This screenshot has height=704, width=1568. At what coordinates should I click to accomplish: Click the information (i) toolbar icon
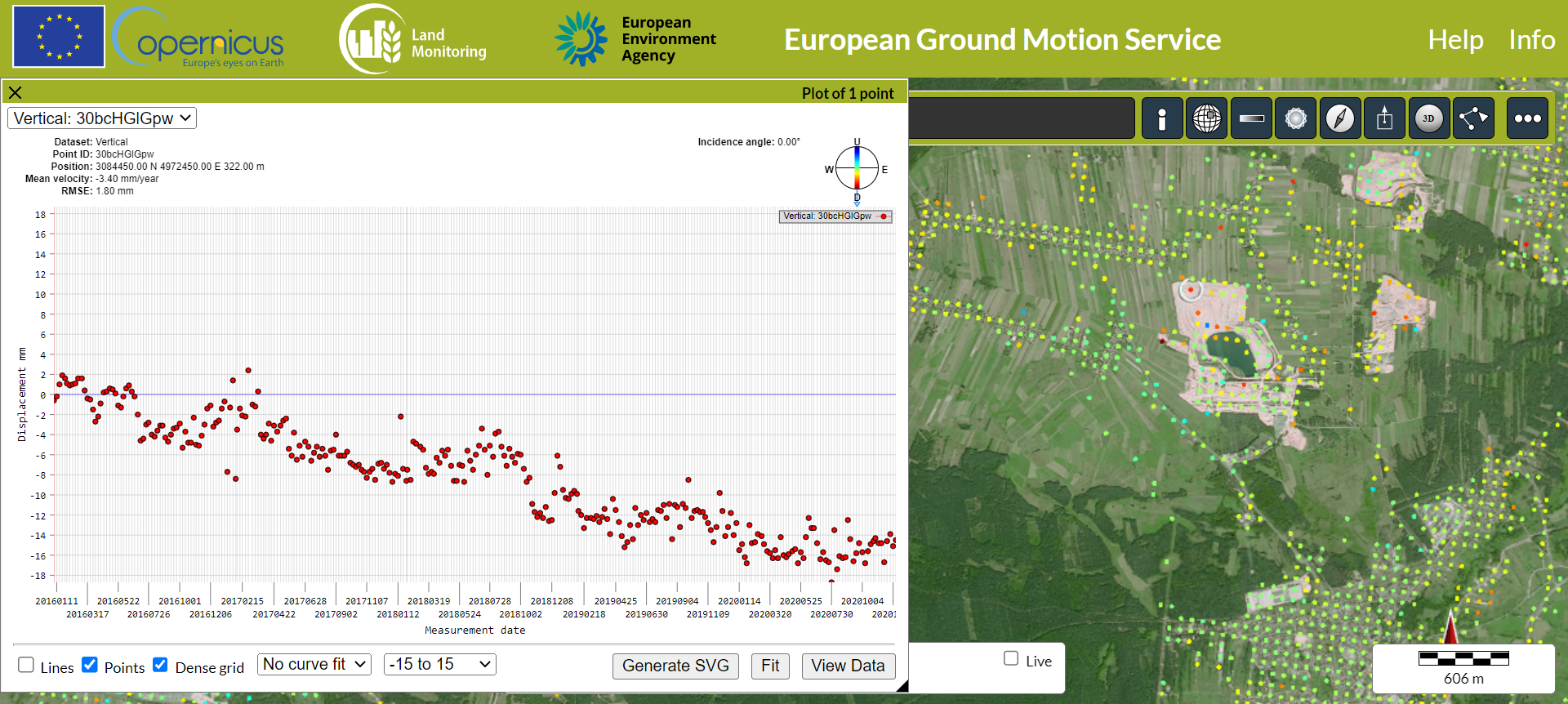[1162, 118]
